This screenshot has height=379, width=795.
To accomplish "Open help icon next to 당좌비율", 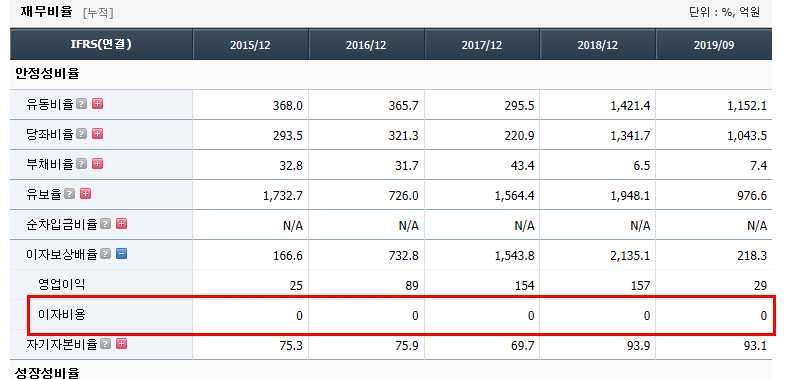I will 82,134.
